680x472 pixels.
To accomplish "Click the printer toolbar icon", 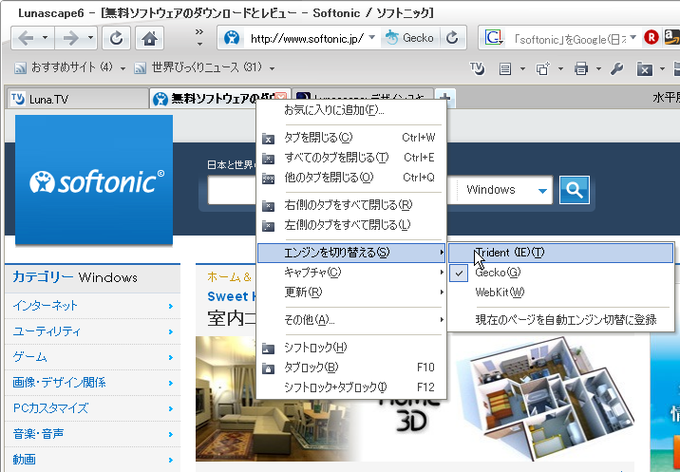I will point(581,69).
